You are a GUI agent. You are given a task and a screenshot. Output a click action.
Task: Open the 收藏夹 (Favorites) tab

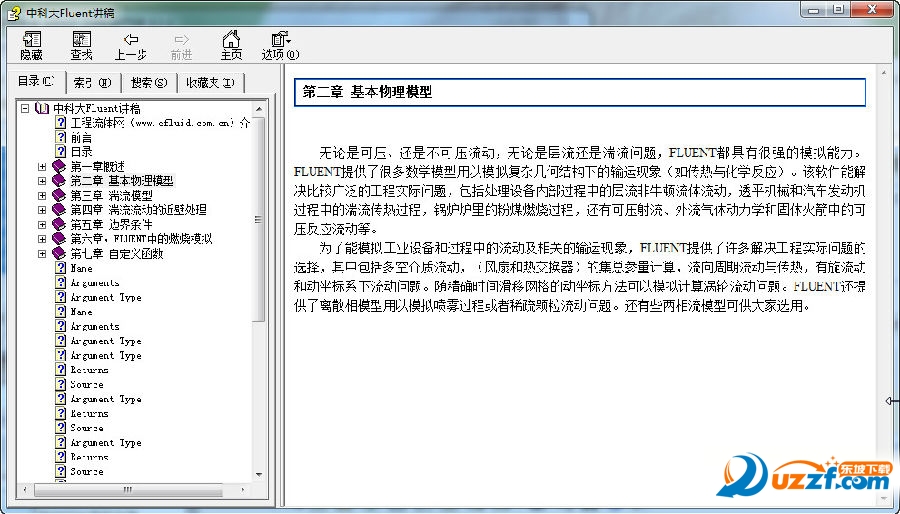coord(211,83)
